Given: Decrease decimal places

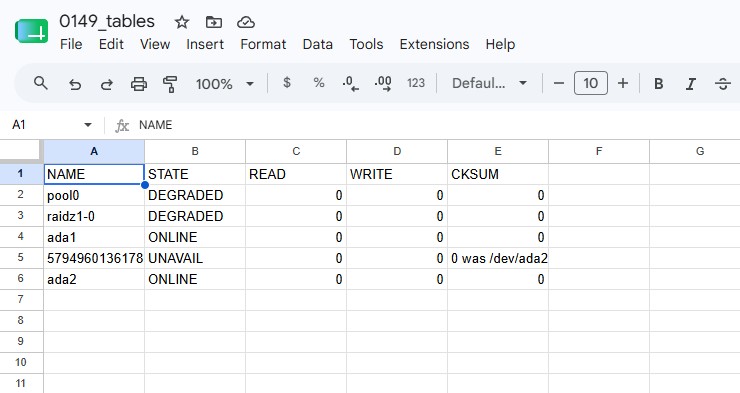Looking at the screenshot, I should click(x=351, y=84).
